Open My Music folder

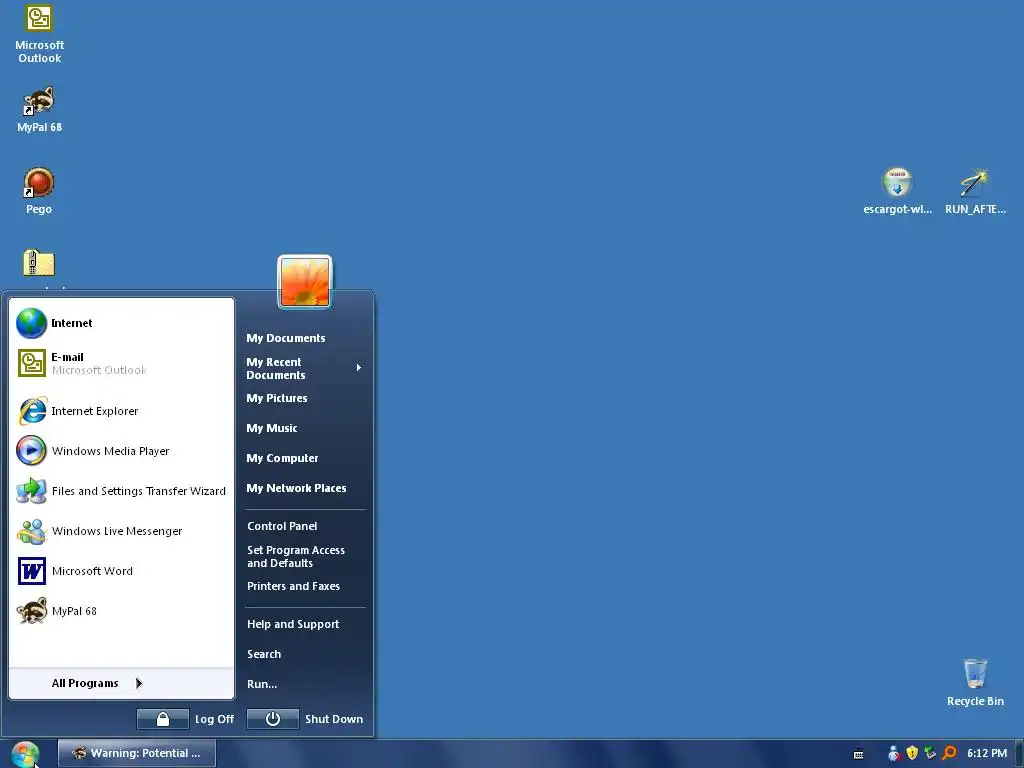(304, 428)
